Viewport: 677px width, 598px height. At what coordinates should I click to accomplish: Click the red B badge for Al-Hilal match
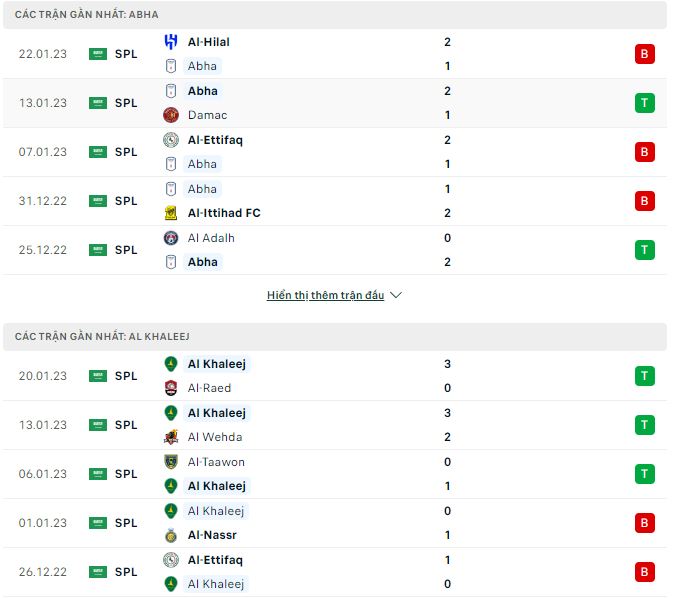point(644,54)
